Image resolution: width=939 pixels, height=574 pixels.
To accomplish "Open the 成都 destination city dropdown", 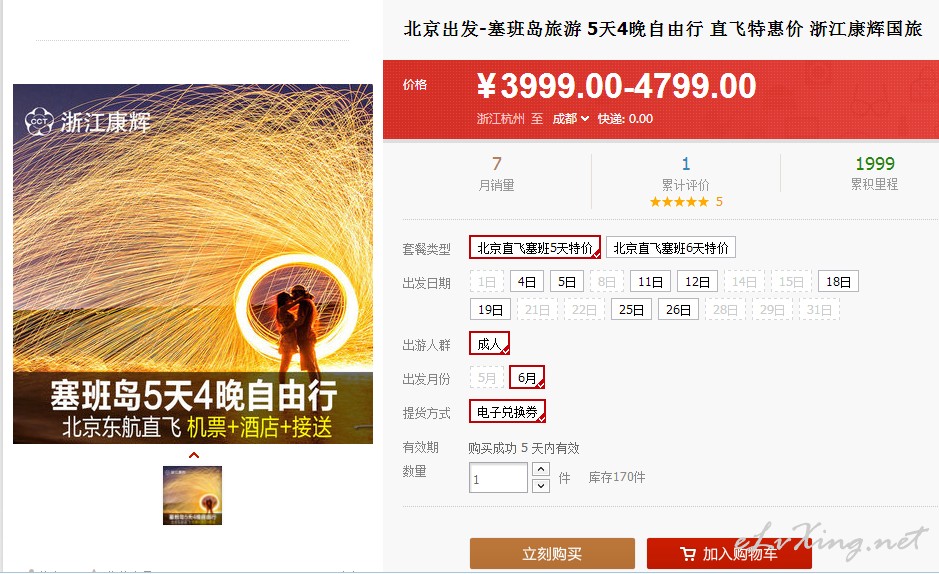I will click(571, 119).
